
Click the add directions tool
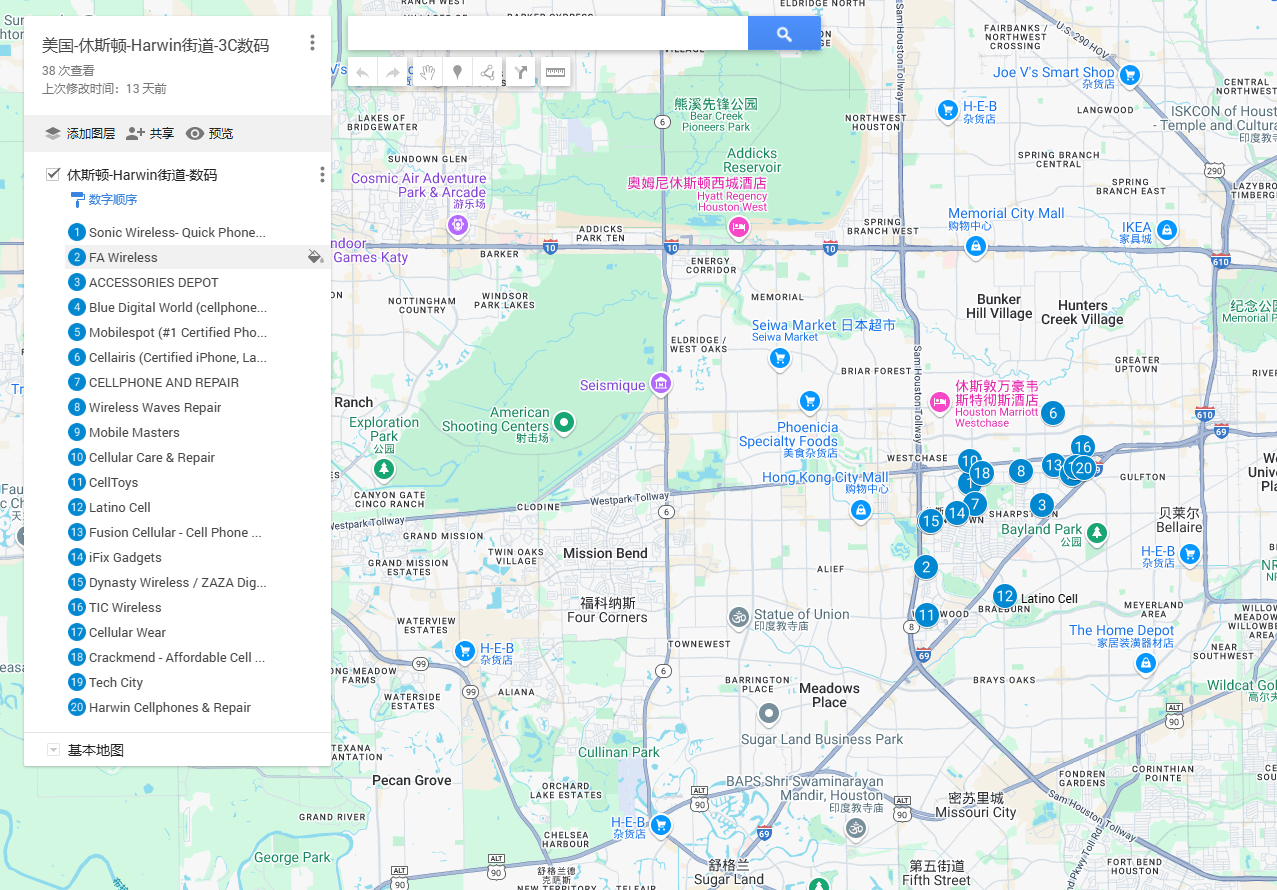tap(520, 72)
